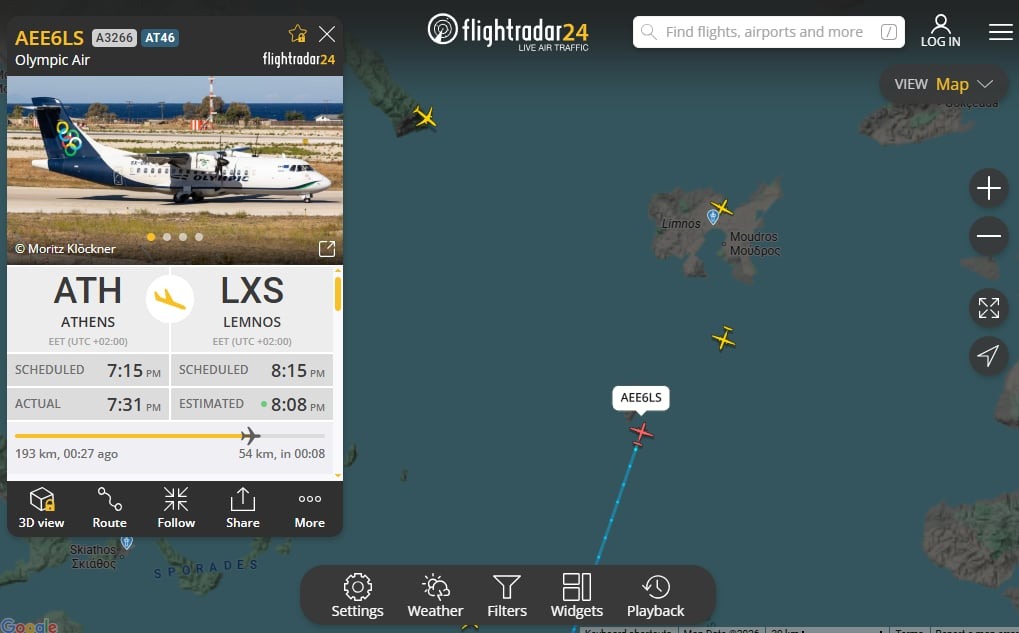Start Playback history mode

pyautogui.click(x=656, y=595)
